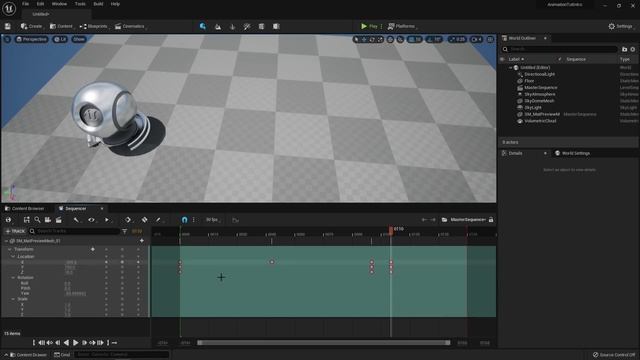Open the Sequencer playback options arrow icon

pos(107,220)
